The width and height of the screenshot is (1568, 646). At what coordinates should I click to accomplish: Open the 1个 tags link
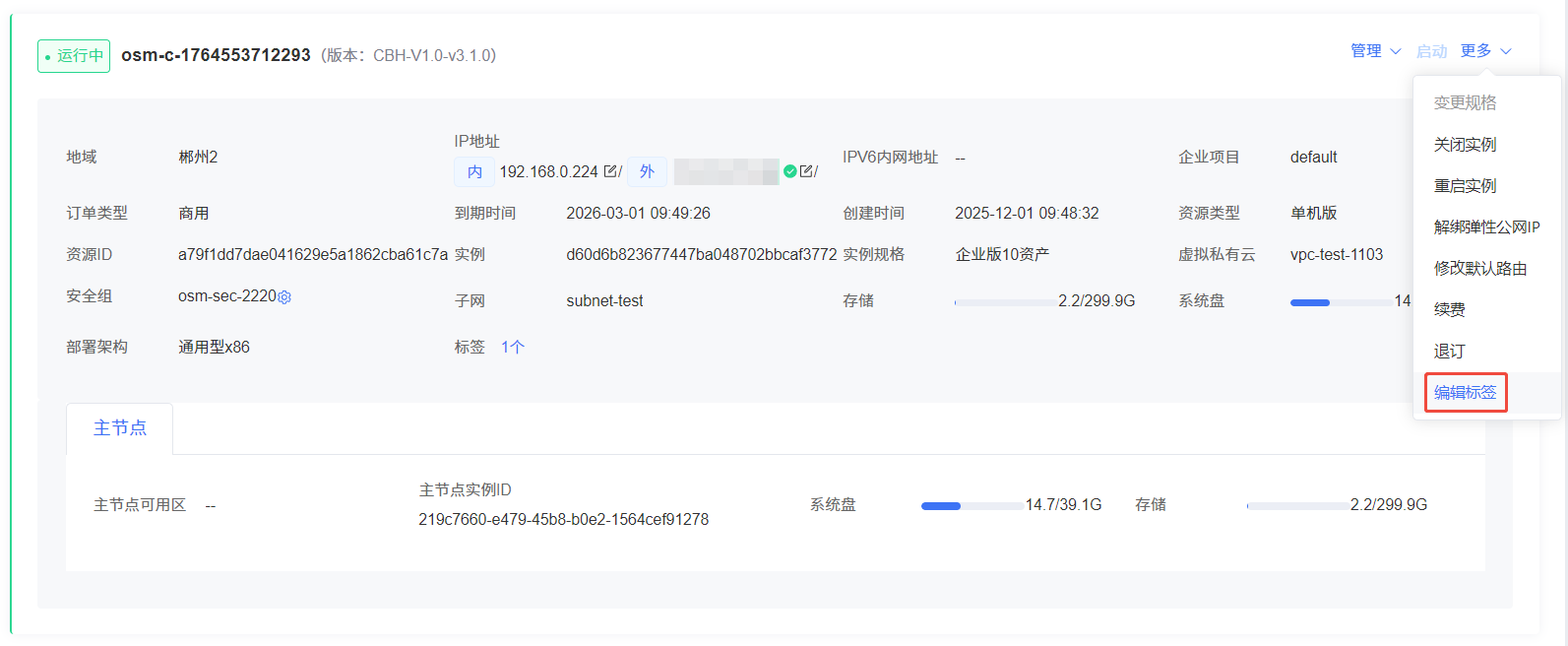point(513,347)
